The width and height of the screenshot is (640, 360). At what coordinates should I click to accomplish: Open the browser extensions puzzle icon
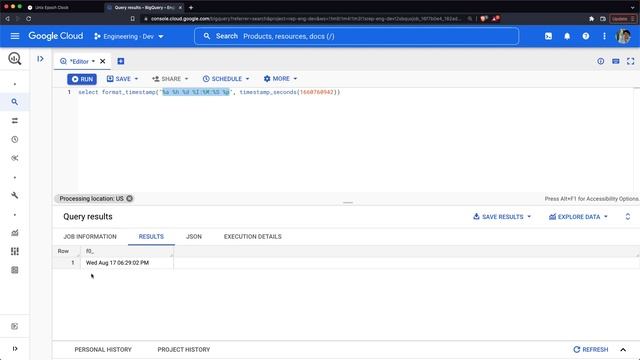[x=591, y=18]
